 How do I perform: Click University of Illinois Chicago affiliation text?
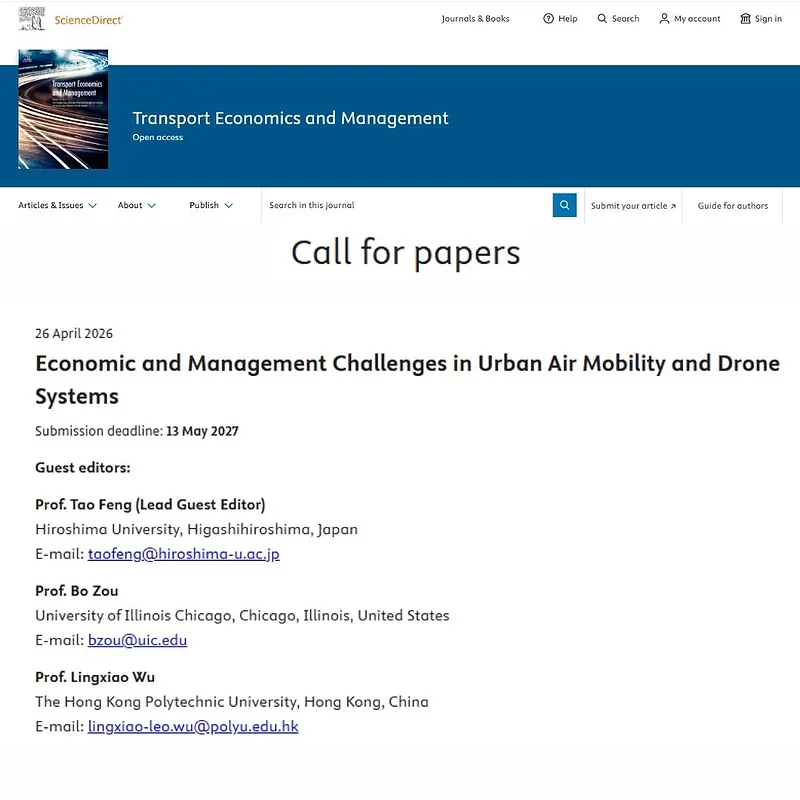tap(242, 615)
